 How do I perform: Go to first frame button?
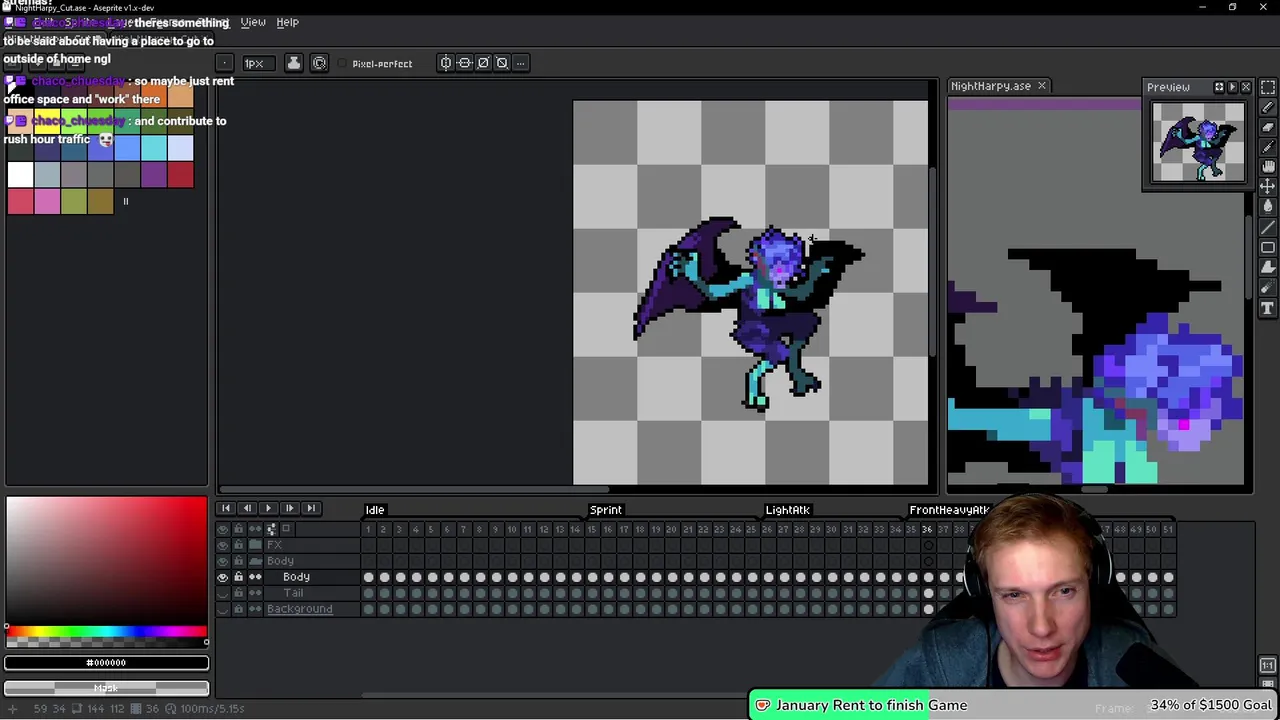coord(226,509)
